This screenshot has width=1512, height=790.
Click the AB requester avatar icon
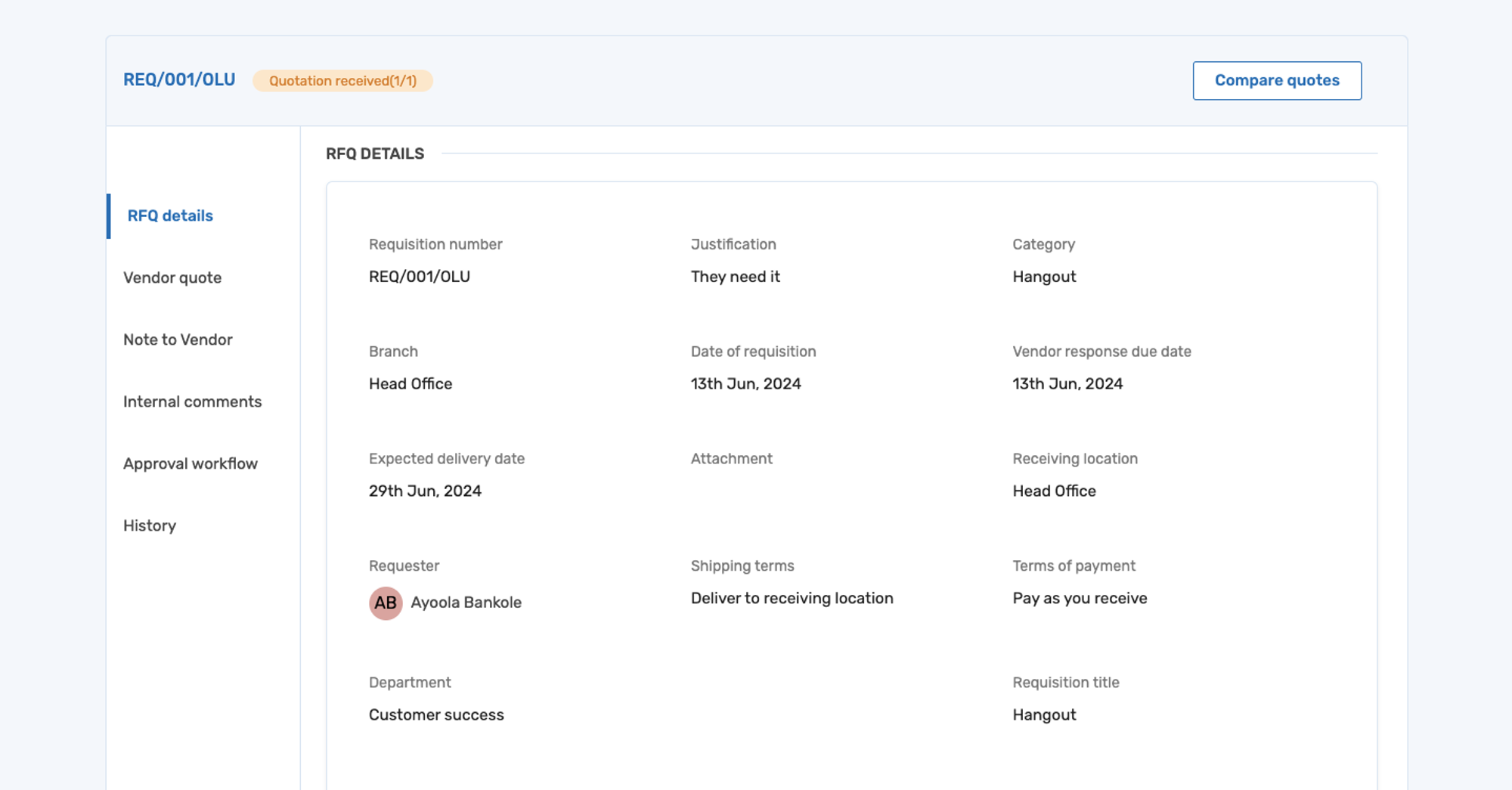(x=386, y=603)
